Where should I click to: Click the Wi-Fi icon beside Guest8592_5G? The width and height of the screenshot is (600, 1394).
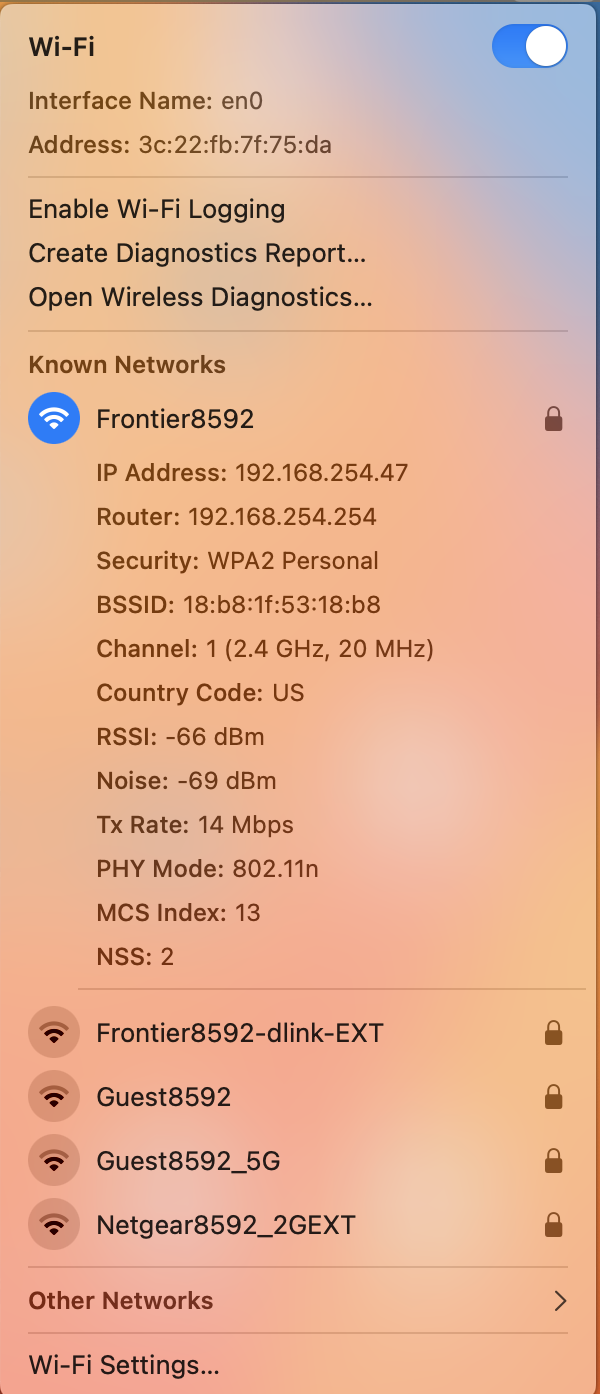point(54,1160)
